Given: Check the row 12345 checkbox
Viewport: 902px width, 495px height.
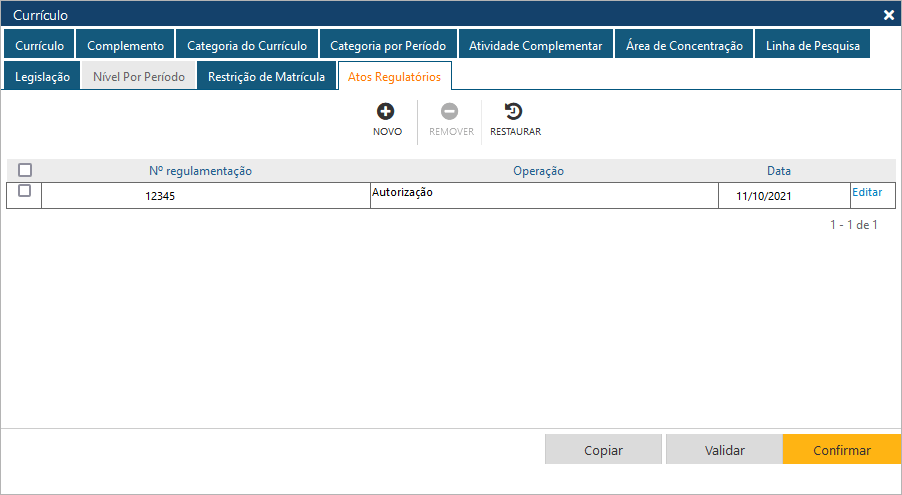Looking at the screenshot, I should [x=25, y=191].
